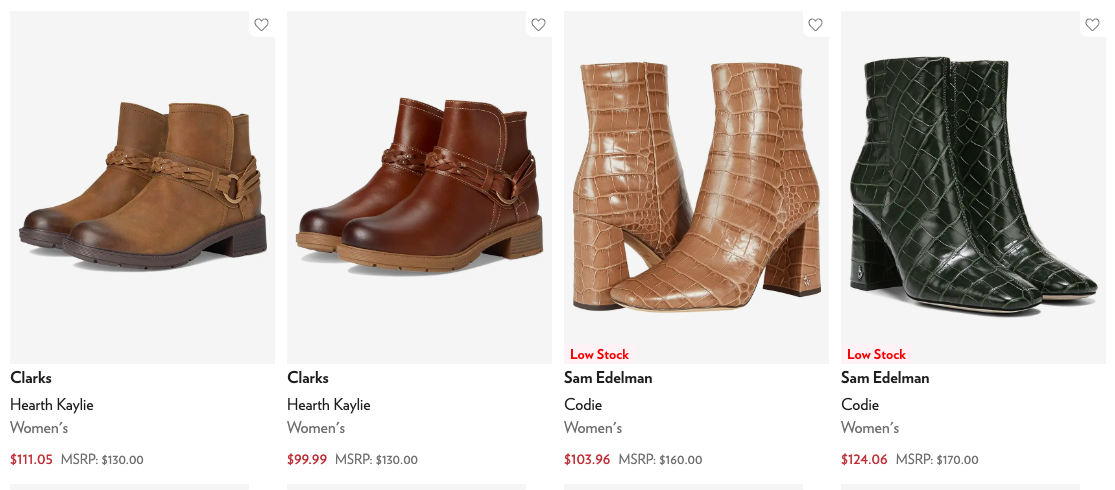Open Sam Edelman brand link above $103.96

(x=608, y=378)
